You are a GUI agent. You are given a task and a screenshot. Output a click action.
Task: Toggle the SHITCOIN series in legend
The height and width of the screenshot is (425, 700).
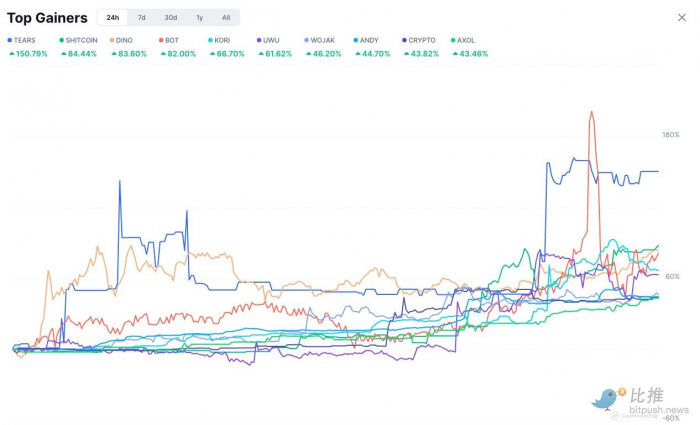point(81,40)
